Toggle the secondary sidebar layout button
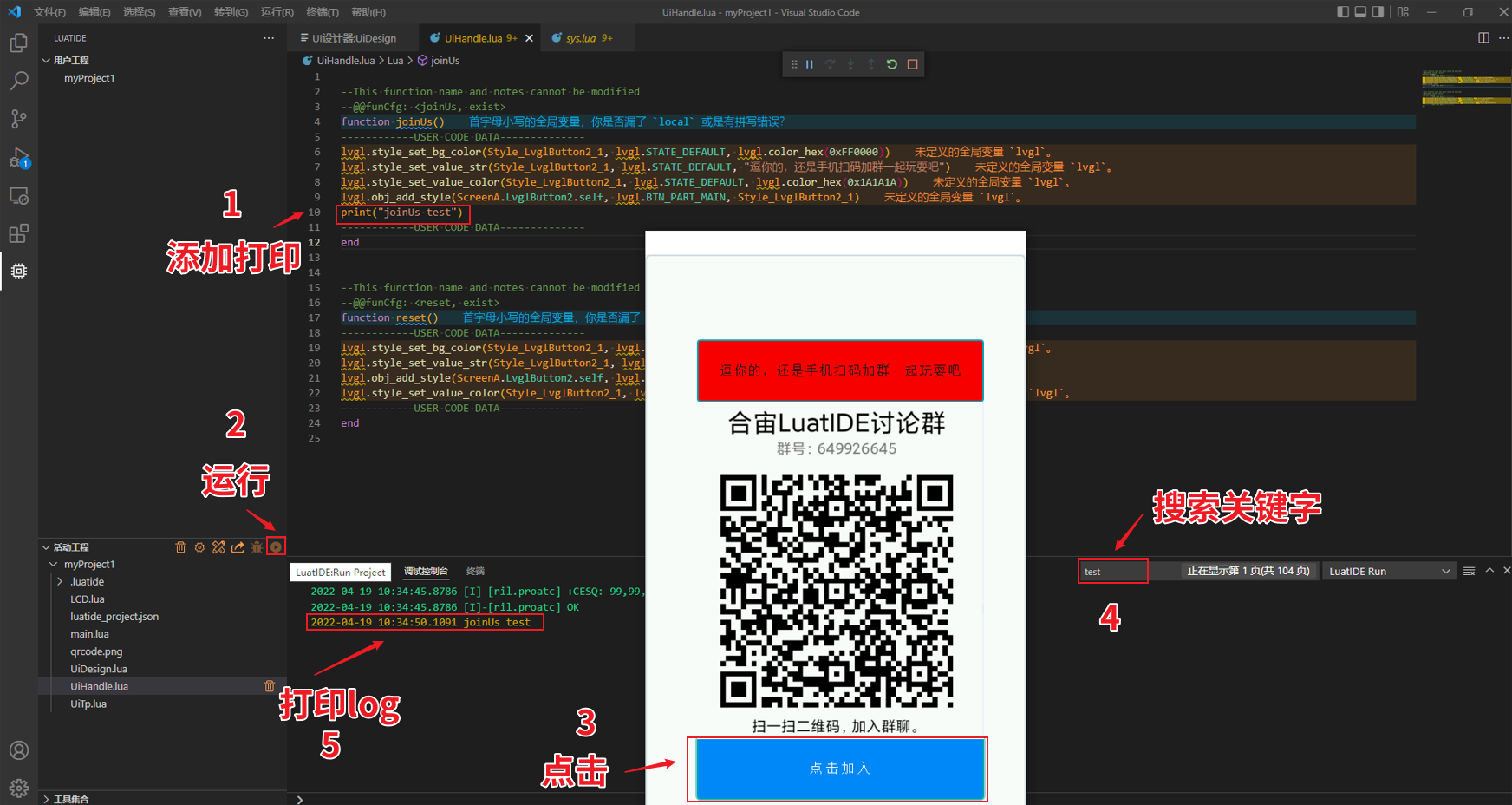The image size is (1512, 805). click(1378, 12)
